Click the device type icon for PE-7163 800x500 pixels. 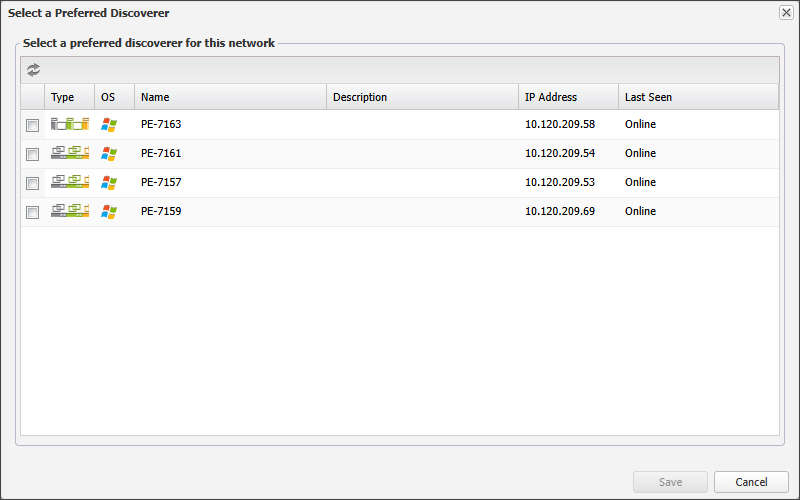(x=70, y=125)
